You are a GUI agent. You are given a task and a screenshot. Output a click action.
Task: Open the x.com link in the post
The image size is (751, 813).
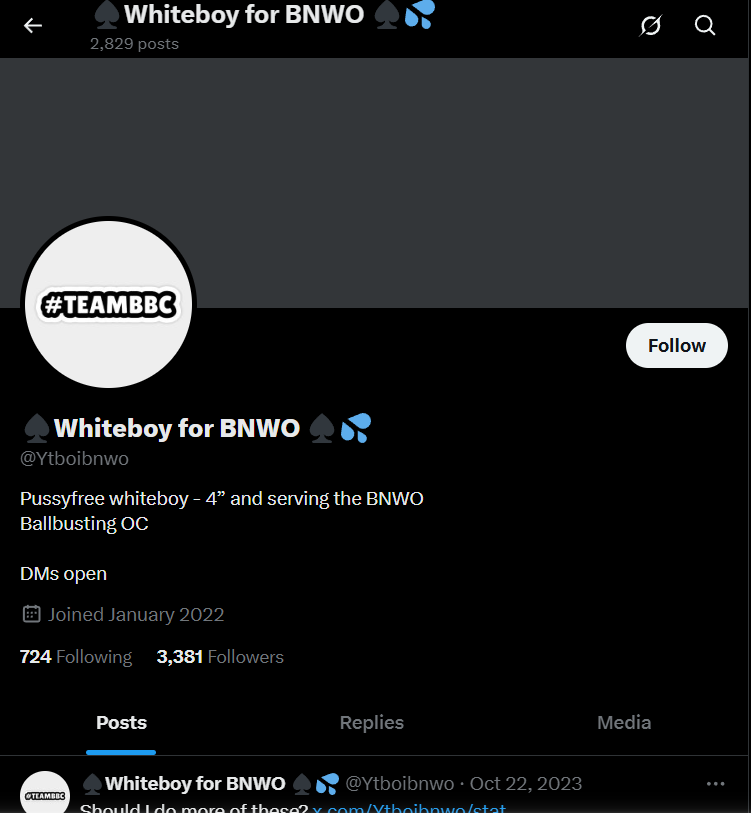click(x=409, y=807)
